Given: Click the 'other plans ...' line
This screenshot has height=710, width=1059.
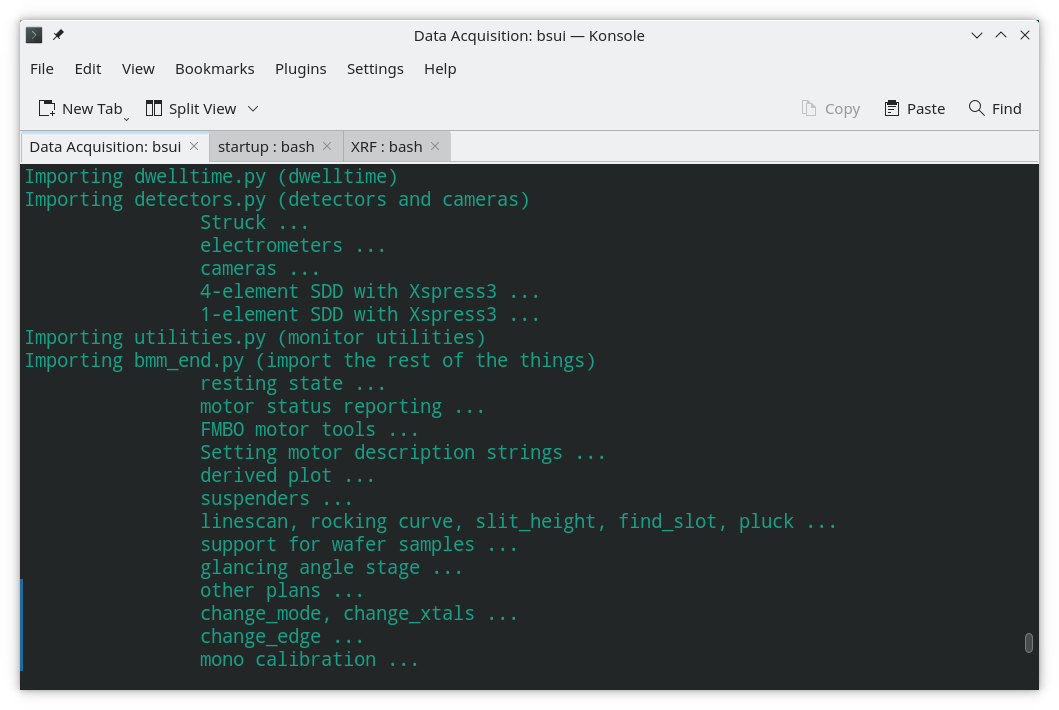Looking at the screenshot, I should point(282,590).
